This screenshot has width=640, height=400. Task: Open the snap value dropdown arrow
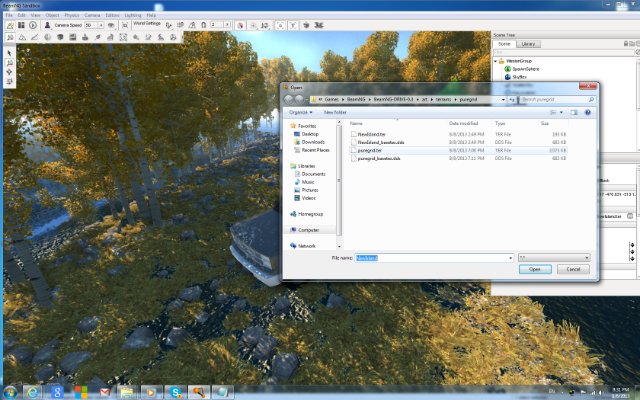coord(227,25)
